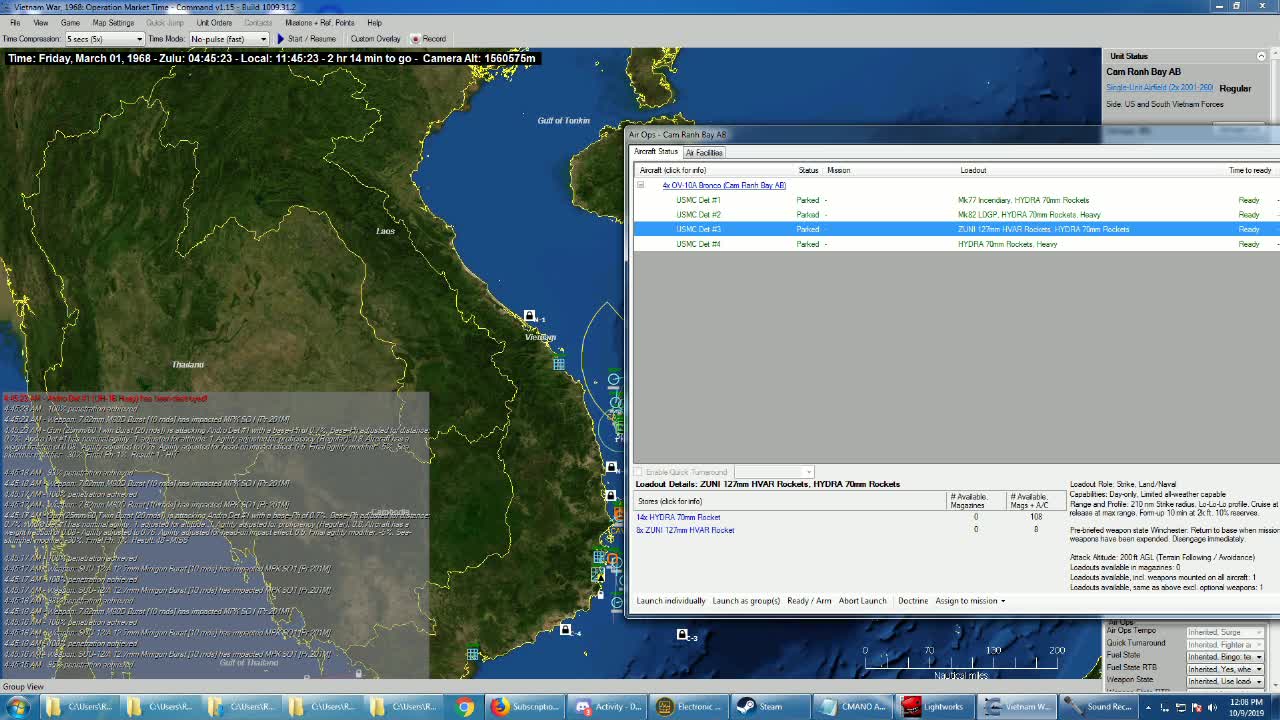1280x720 pixels.
Task: Toggle the Enable Quick Turnaround checkbox
Action: pyautogui.click(x=640, y=472)
